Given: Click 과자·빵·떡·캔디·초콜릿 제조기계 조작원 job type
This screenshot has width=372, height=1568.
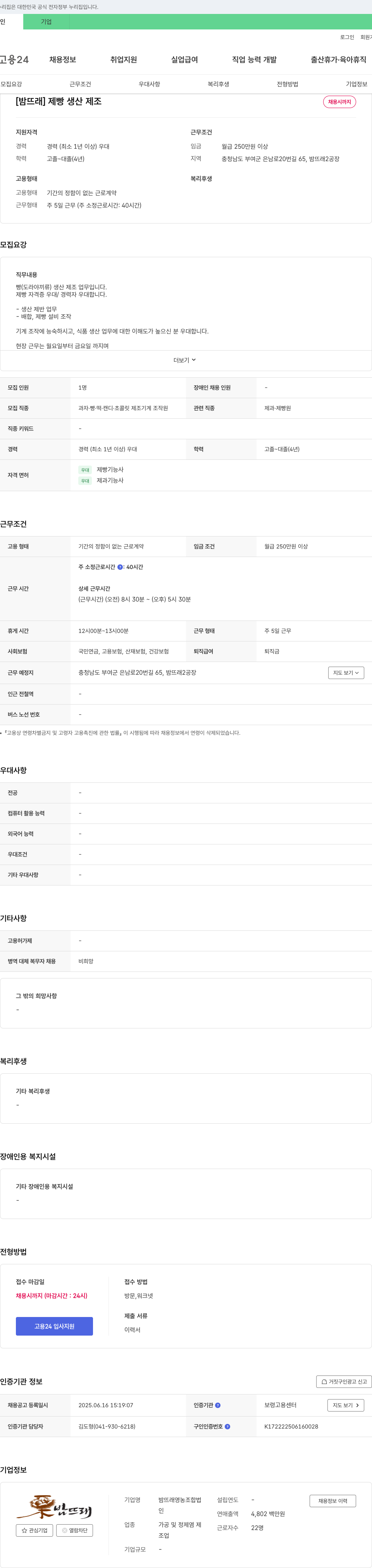Looking at the screenshot, I should pyautogui.click(x=123, y=408).
